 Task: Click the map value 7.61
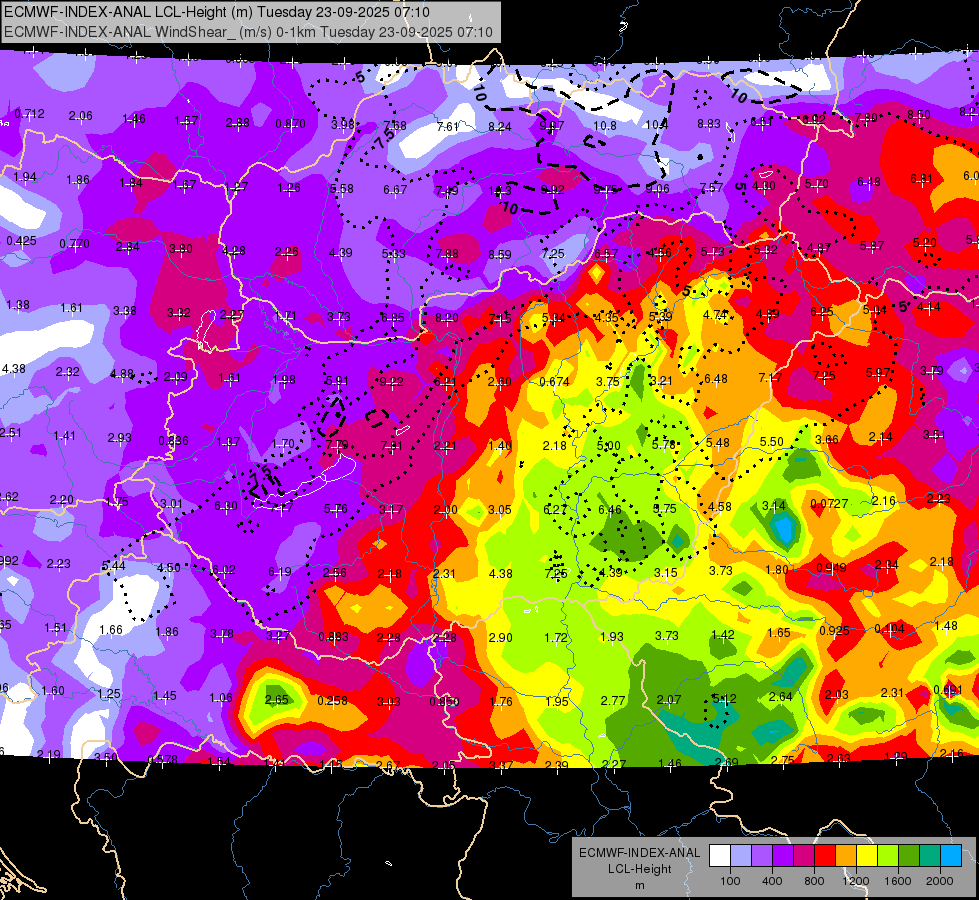(448, 127)
